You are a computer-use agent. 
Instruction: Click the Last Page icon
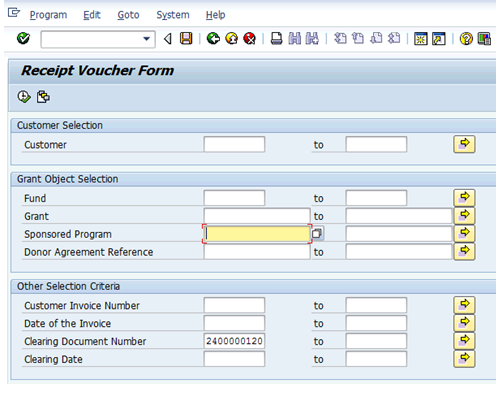point(394,38)
